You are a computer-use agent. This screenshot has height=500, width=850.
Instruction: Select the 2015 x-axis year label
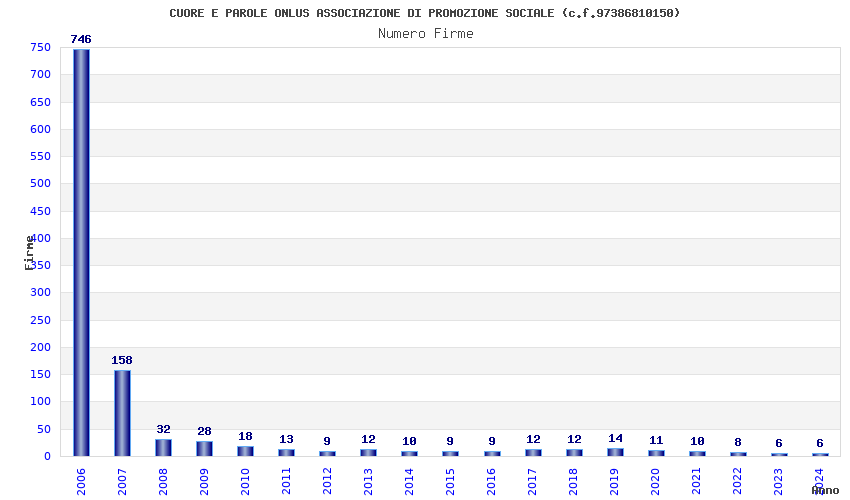[450, 482]
